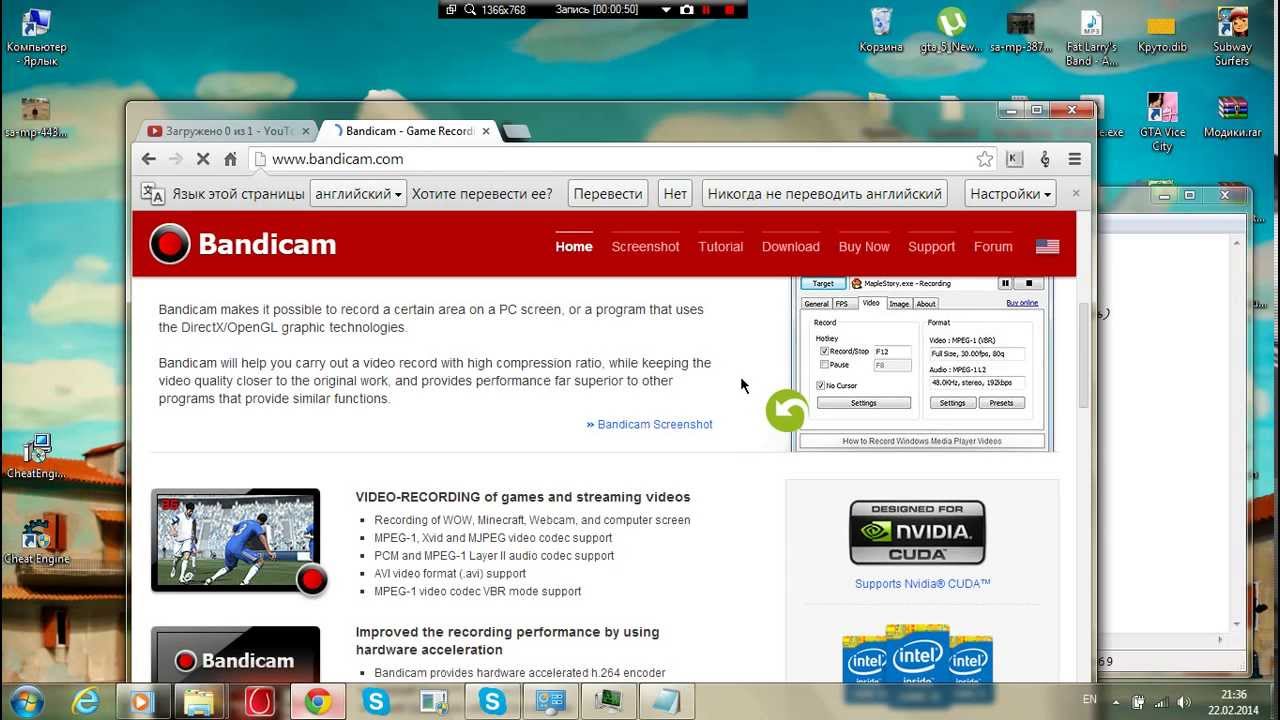The height and width of the screenshot is (720, 1280).
Task: Take a screenshot with the recorder camera icon
Action: [x=686, y=10]
